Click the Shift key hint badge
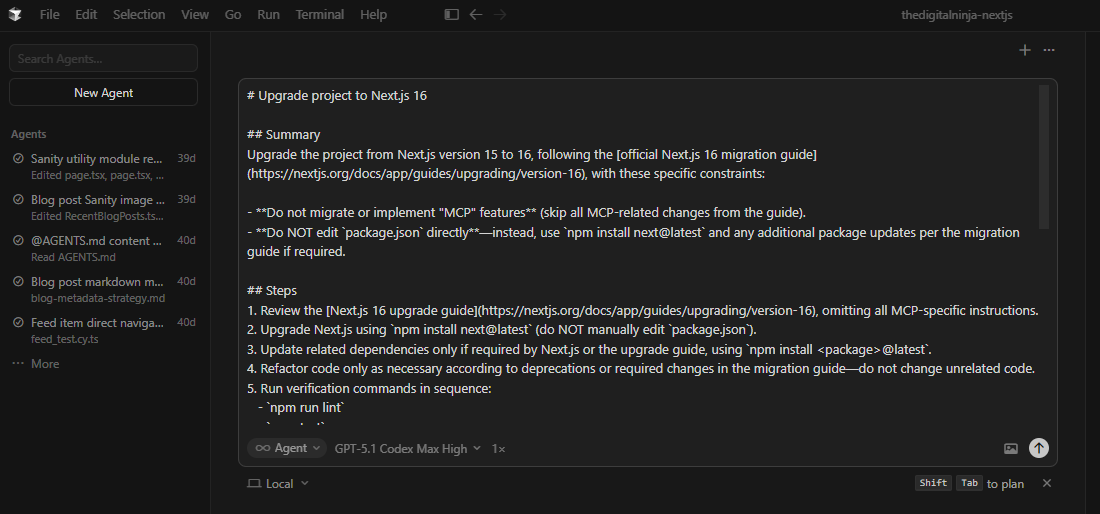 click(x=933, y=482)
